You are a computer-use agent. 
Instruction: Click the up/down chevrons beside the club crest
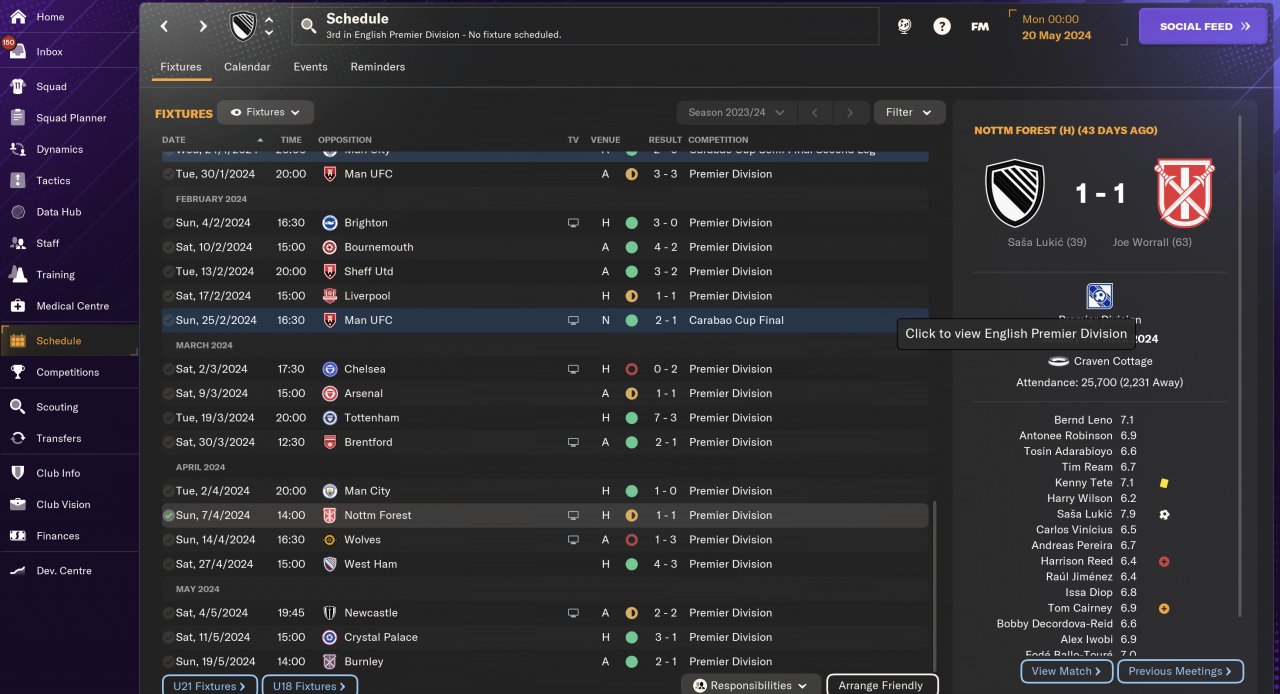pyautogui.click(x=268, y=26)
